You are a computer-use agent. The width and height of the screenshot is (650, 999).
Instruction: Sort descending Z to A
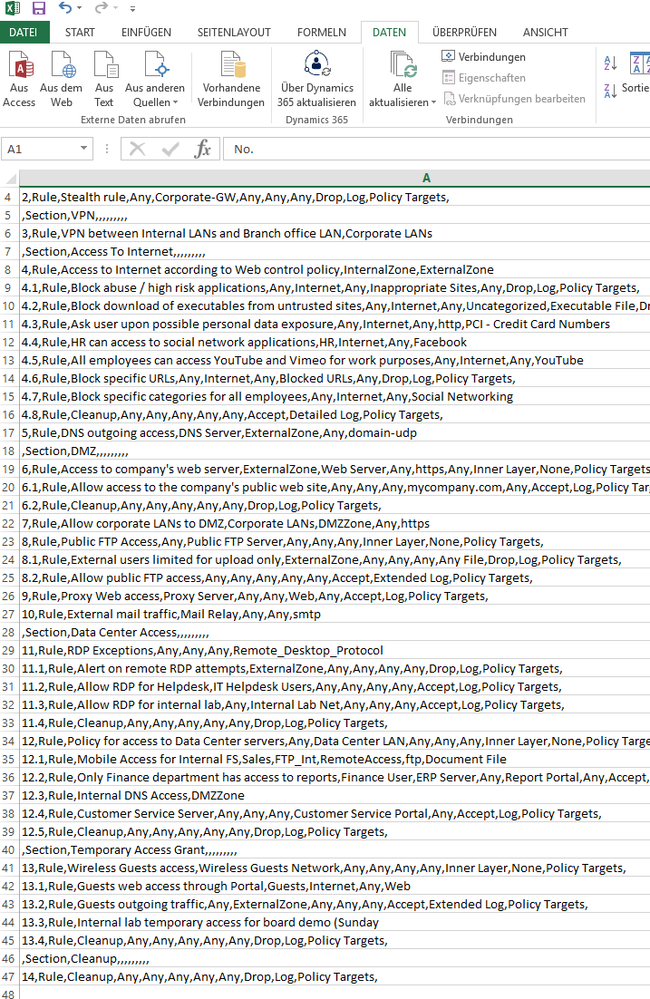pos(610,91)
